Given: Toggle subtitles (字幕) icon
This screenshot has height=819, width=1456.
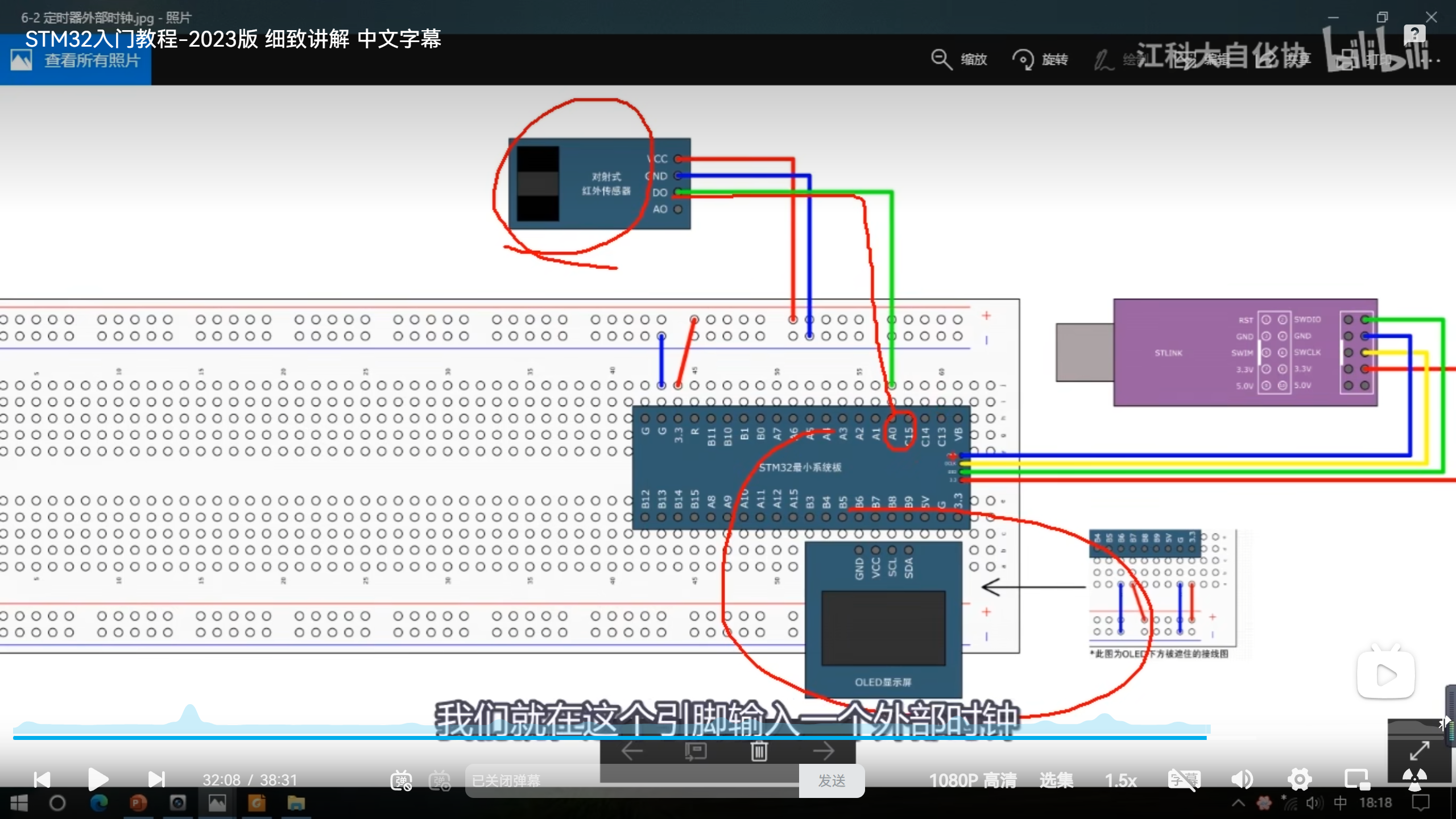Looking at the screenshot, I should 1183,779.
